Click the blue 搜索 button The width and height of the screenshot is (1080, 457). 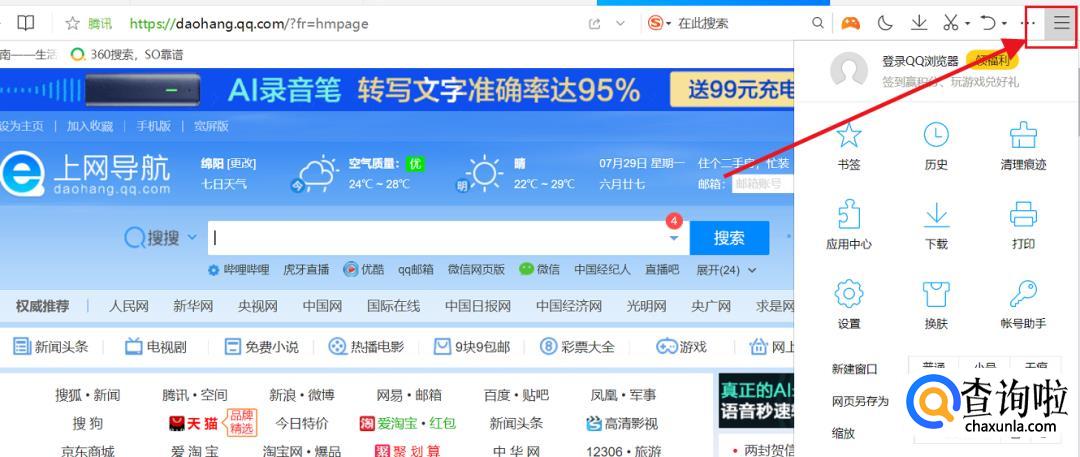[x=729, y=238]
